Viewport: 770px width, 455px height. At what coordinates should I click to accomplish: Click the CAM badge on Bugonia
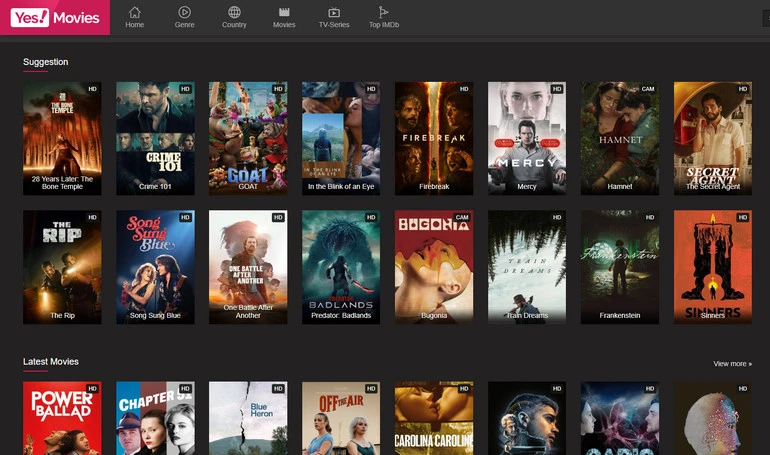coord(462,217)
